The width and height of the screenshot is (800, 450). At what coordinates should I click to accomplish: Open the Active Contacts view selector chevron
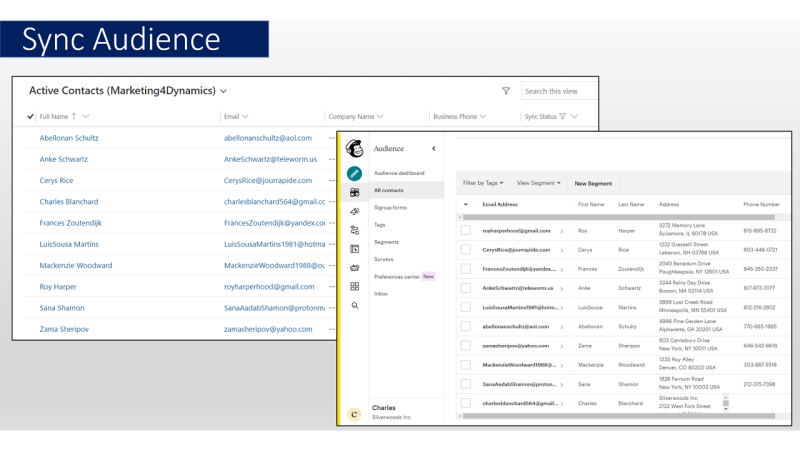point(224,91)
